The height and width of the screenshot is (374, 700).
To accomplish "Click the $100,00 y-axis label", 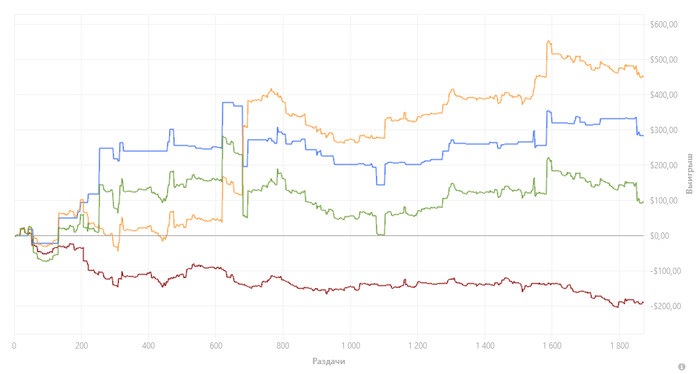I will pos(664,201).
